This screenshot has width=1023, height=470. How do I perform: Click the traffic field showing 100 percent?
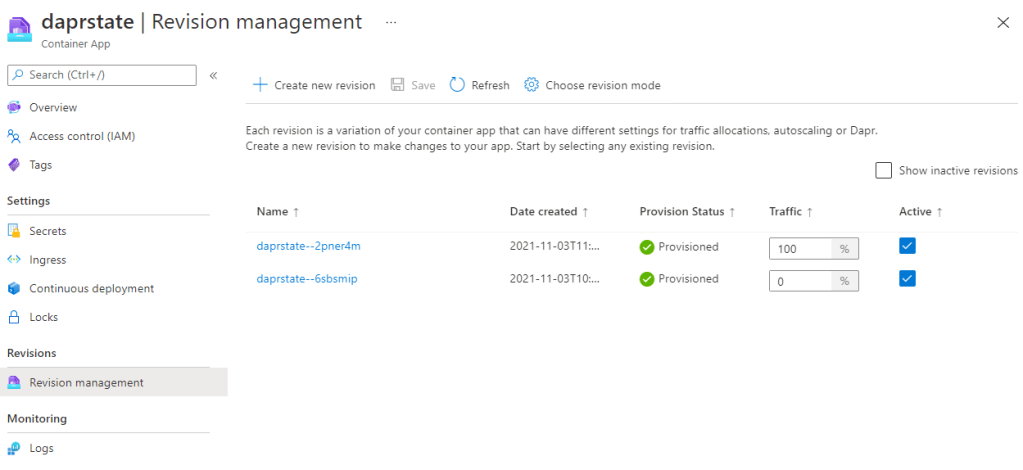tap(800, 249)
